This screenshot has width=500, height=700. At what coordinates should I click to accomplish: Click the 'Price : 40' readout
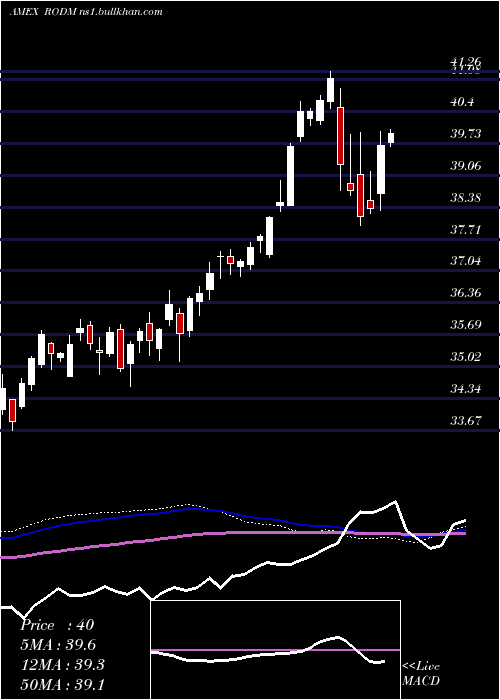coord(57,625)
